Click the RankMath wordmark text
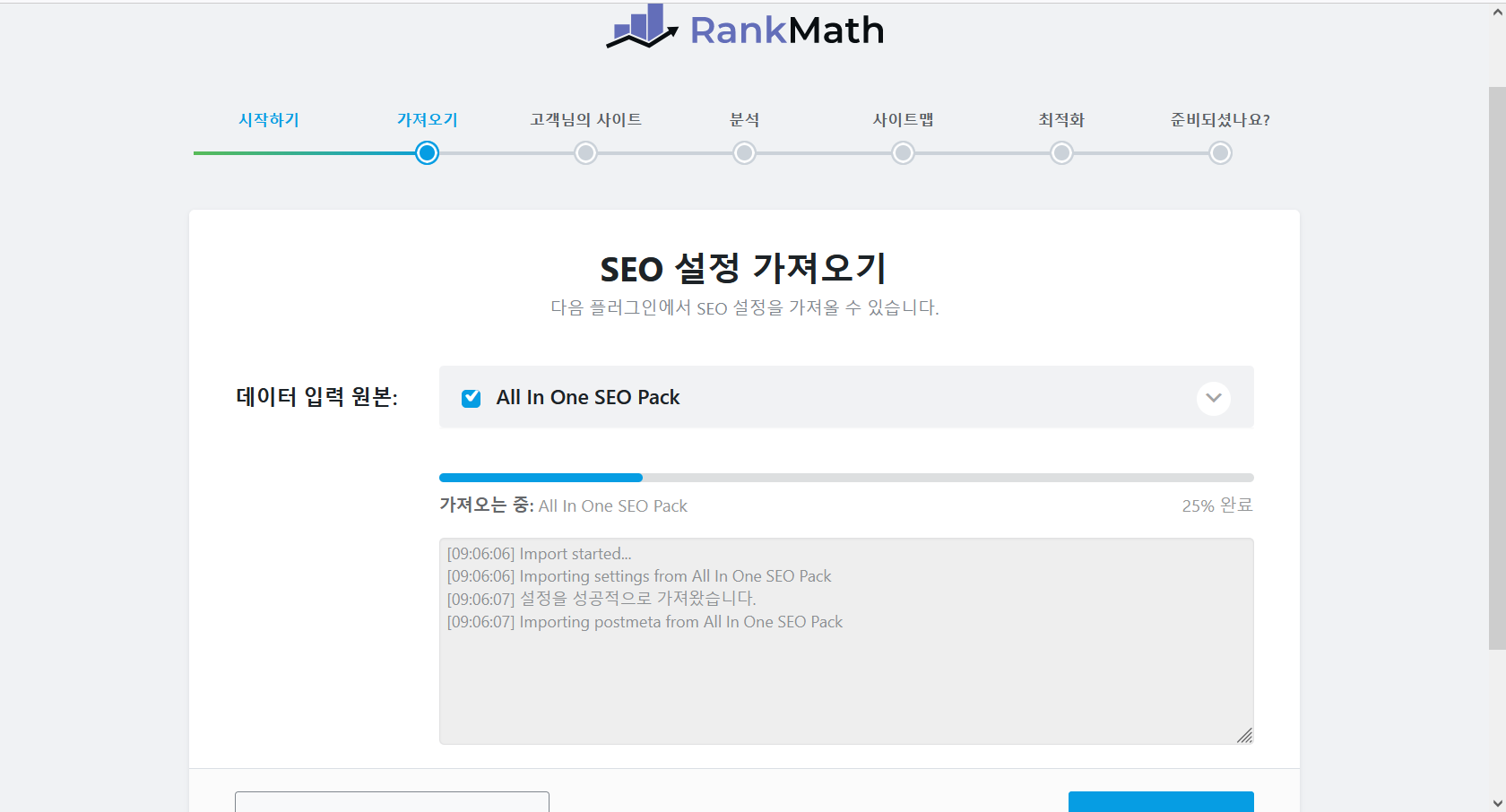1506x812 pixels. (787, 30)
